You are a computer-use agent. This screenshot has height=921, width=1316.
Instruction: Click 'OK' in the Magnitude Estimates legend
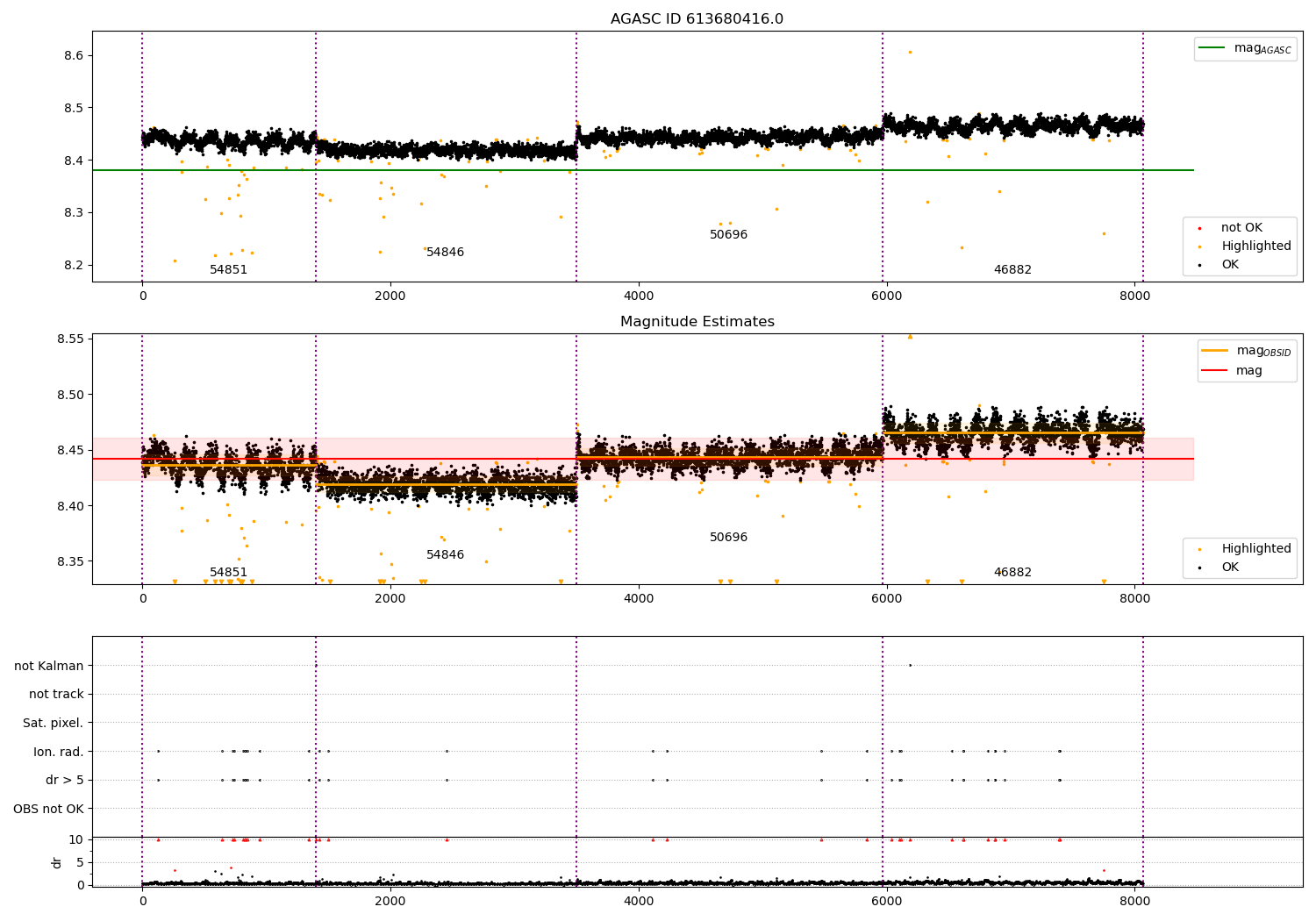1230,568
